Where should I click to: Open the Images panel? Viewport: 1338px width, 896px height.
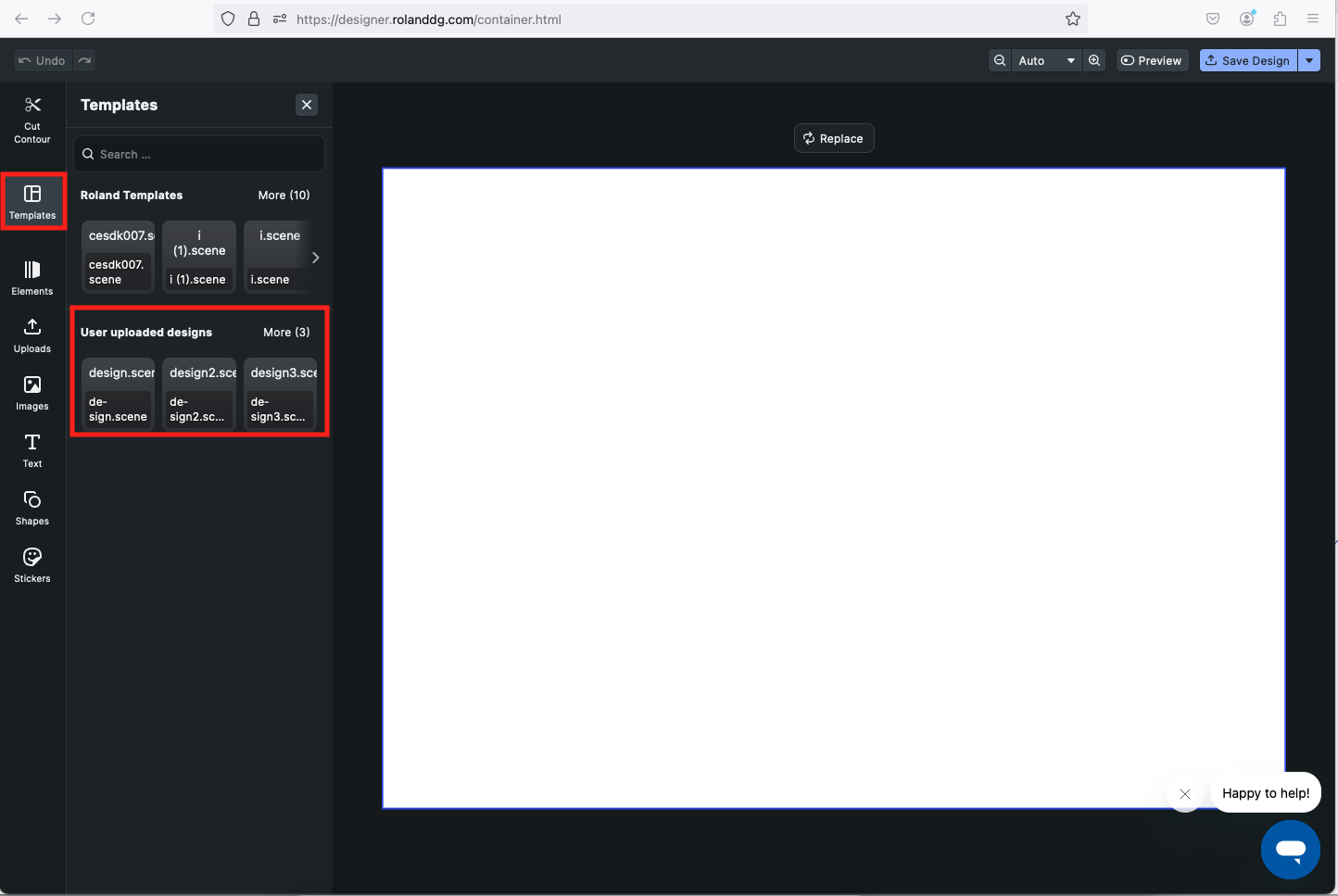tap(32, 393)
